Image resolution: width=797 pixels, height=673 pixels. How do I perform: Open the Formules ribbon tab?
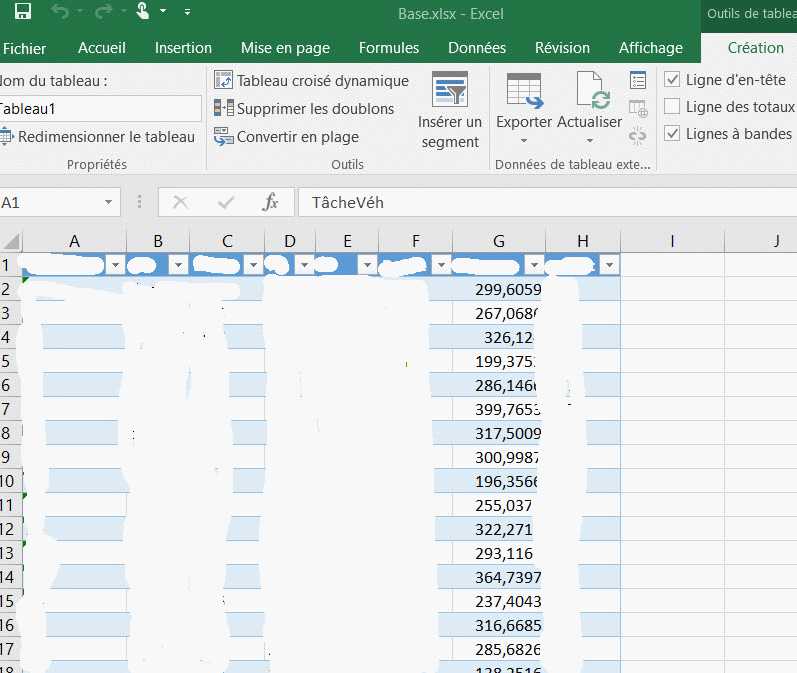(x=389, y=48)
